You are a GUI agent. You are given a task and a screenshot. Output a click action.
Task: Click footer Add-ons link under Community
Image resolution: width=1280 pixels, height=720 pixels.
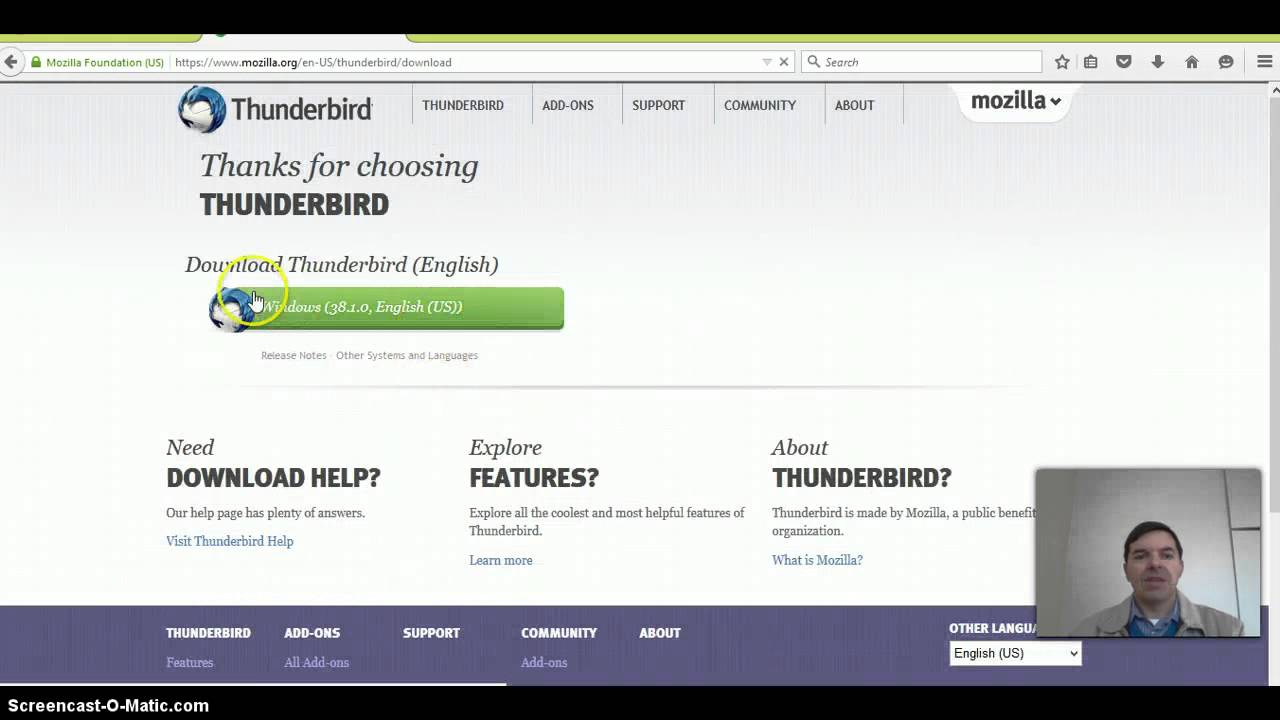(x=544, y=662)
